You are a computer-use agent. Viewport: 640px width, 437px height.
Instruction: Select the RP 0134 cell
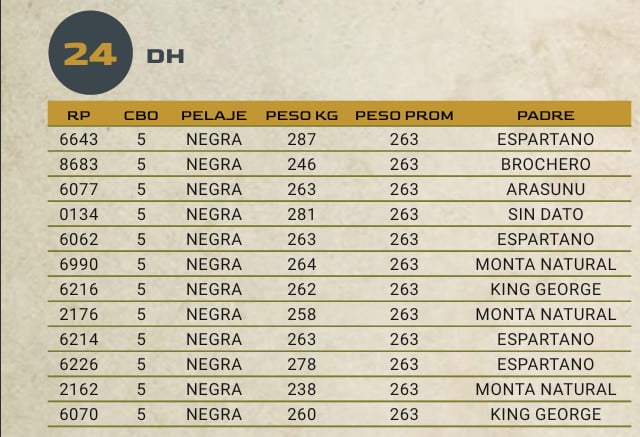click(x=79, y=214)
